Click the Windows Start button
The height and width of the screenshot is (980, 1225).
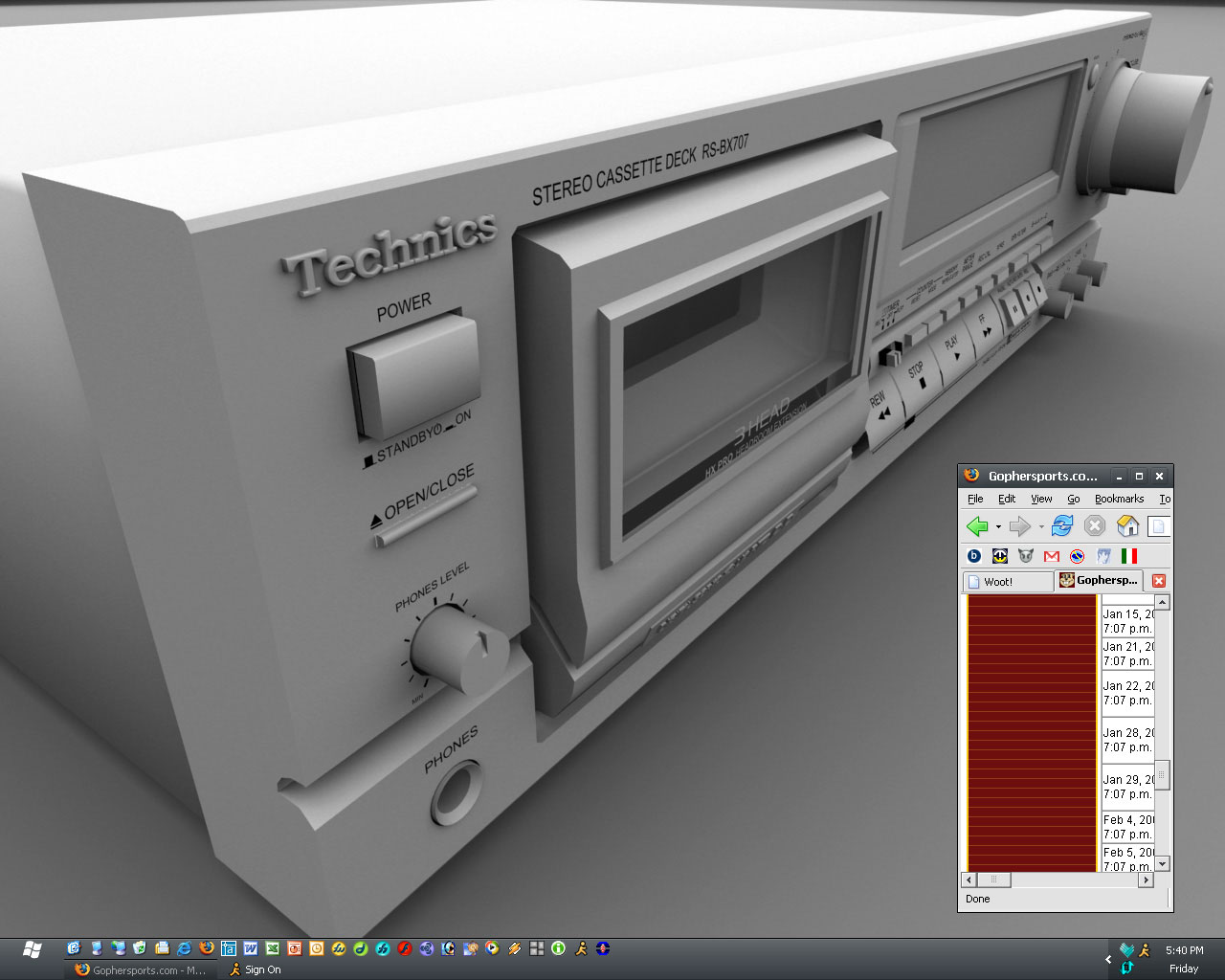(32, 949)
